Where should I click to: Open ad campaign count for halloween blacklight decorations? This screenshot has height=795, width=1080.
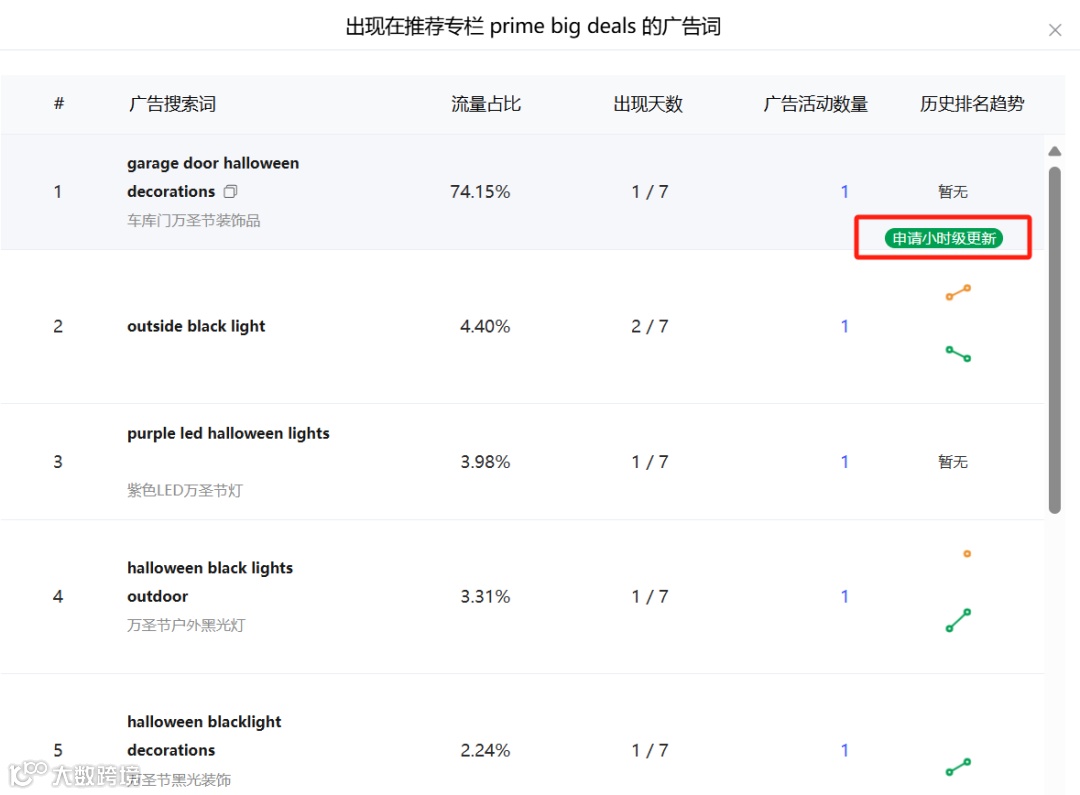844,750
